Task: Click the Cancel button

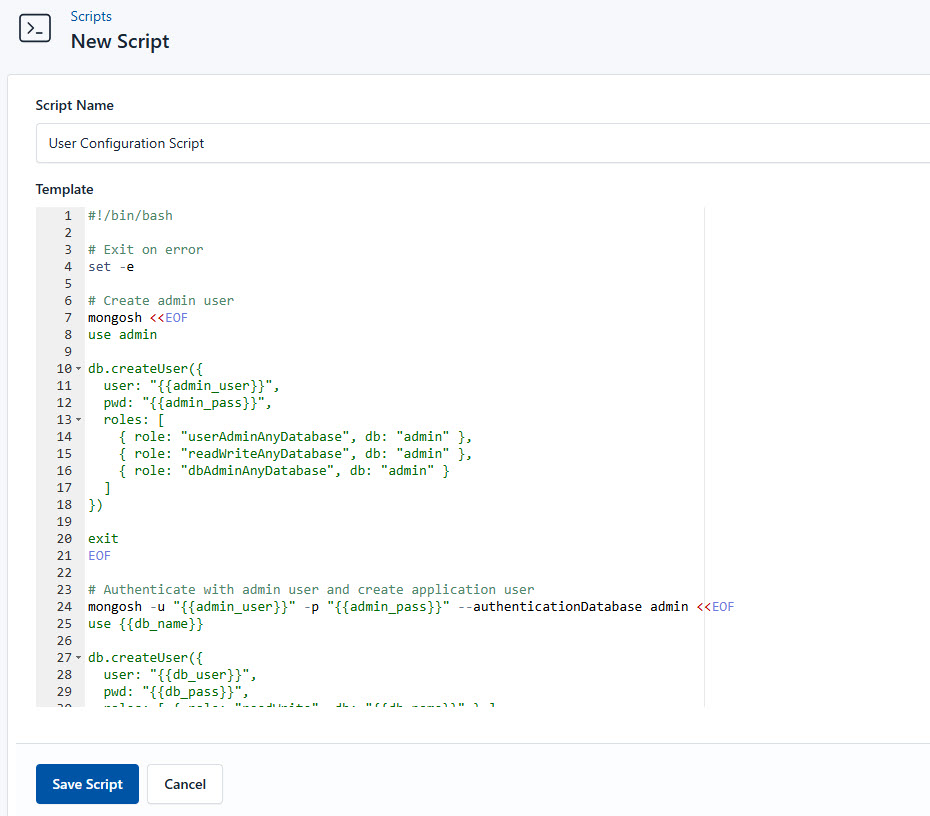Action: point(184,784)
